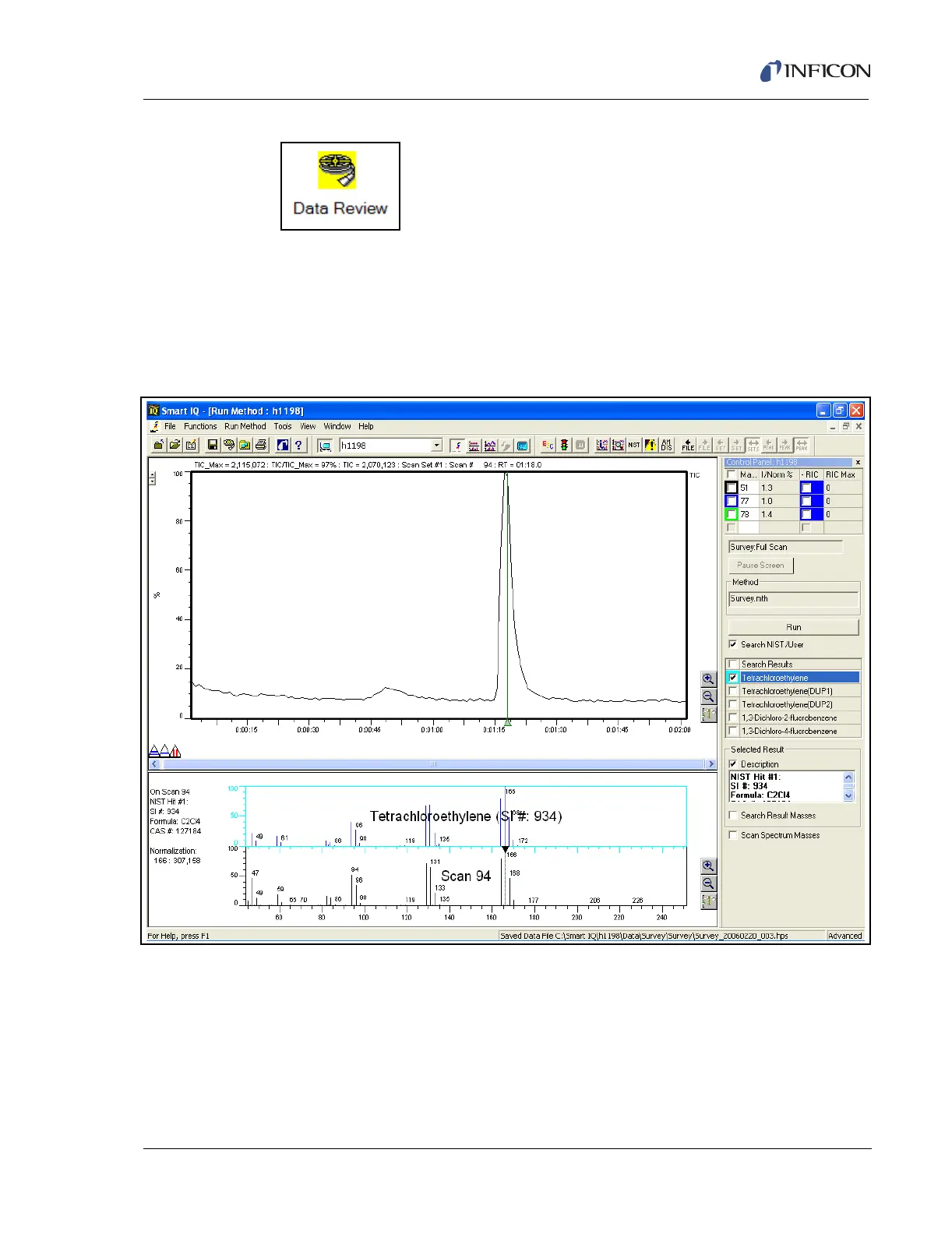Toggle the checkbox for mass 77
The height and width of the screenshot is (1234, 952).
(732, 501)
